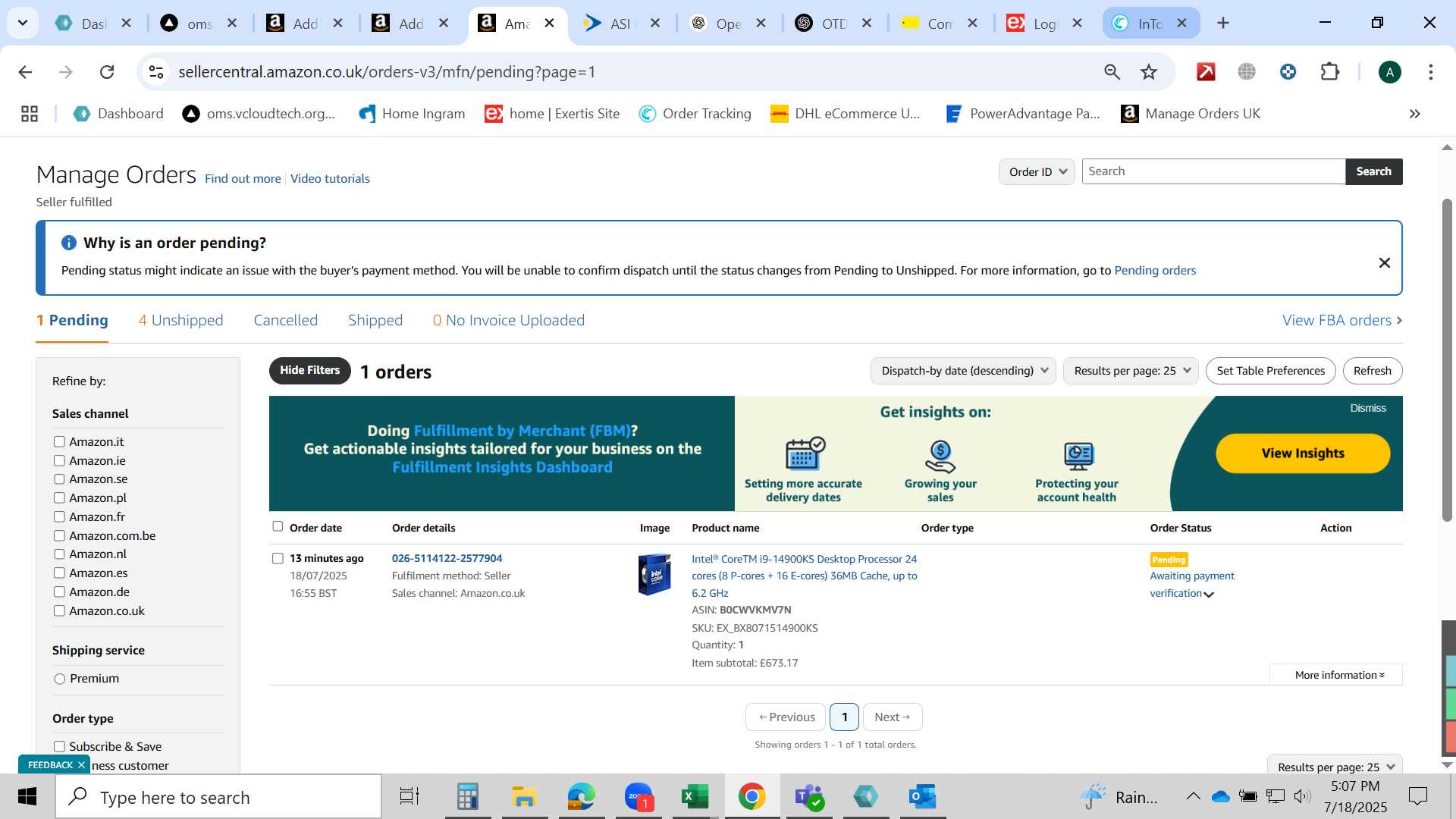The image size is (1456, 819).
Task: Switch to the Shipped orders tab
Action: coord(375,320)
